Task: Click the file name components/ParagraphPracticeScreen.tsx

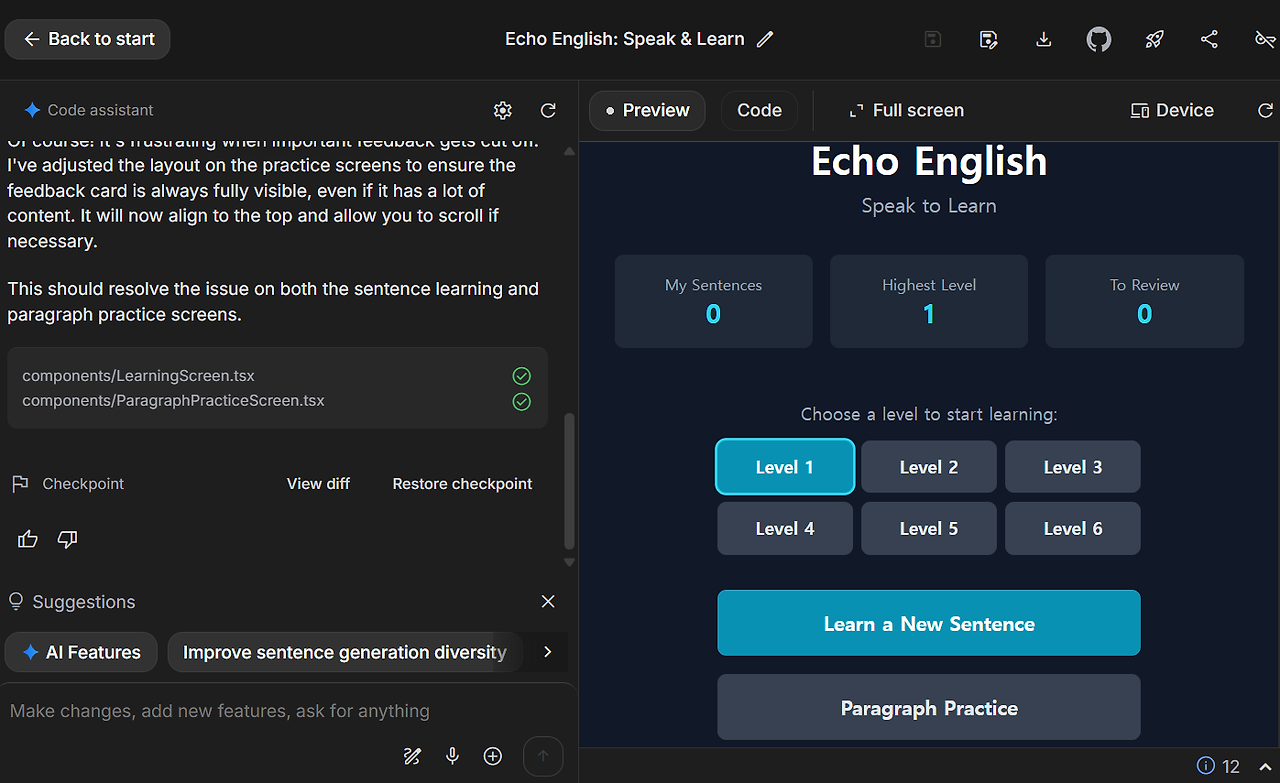Action: (173, 401)
